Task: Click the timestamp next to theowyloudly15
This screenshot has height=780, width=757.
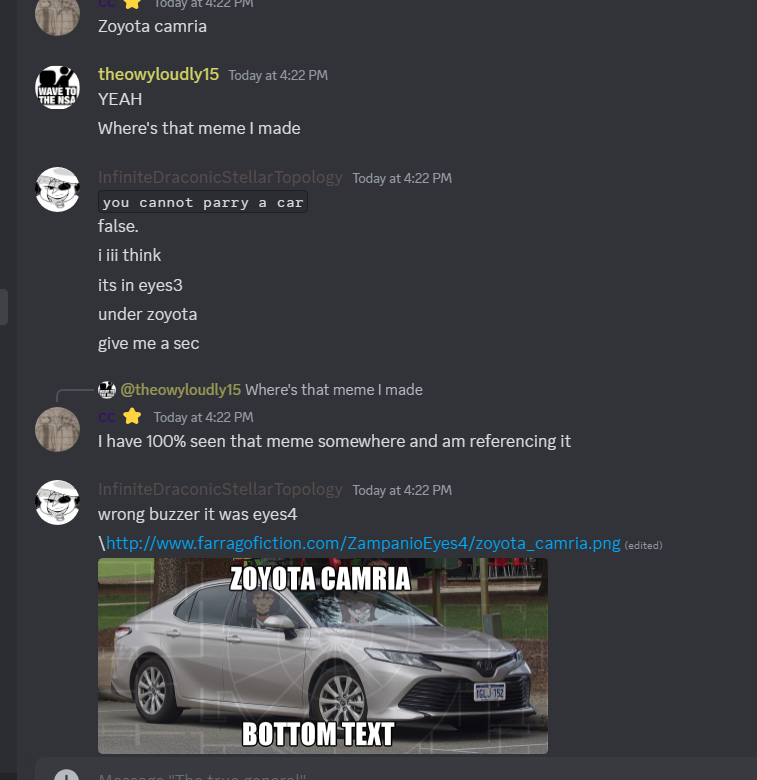Action: click(278, 76)
